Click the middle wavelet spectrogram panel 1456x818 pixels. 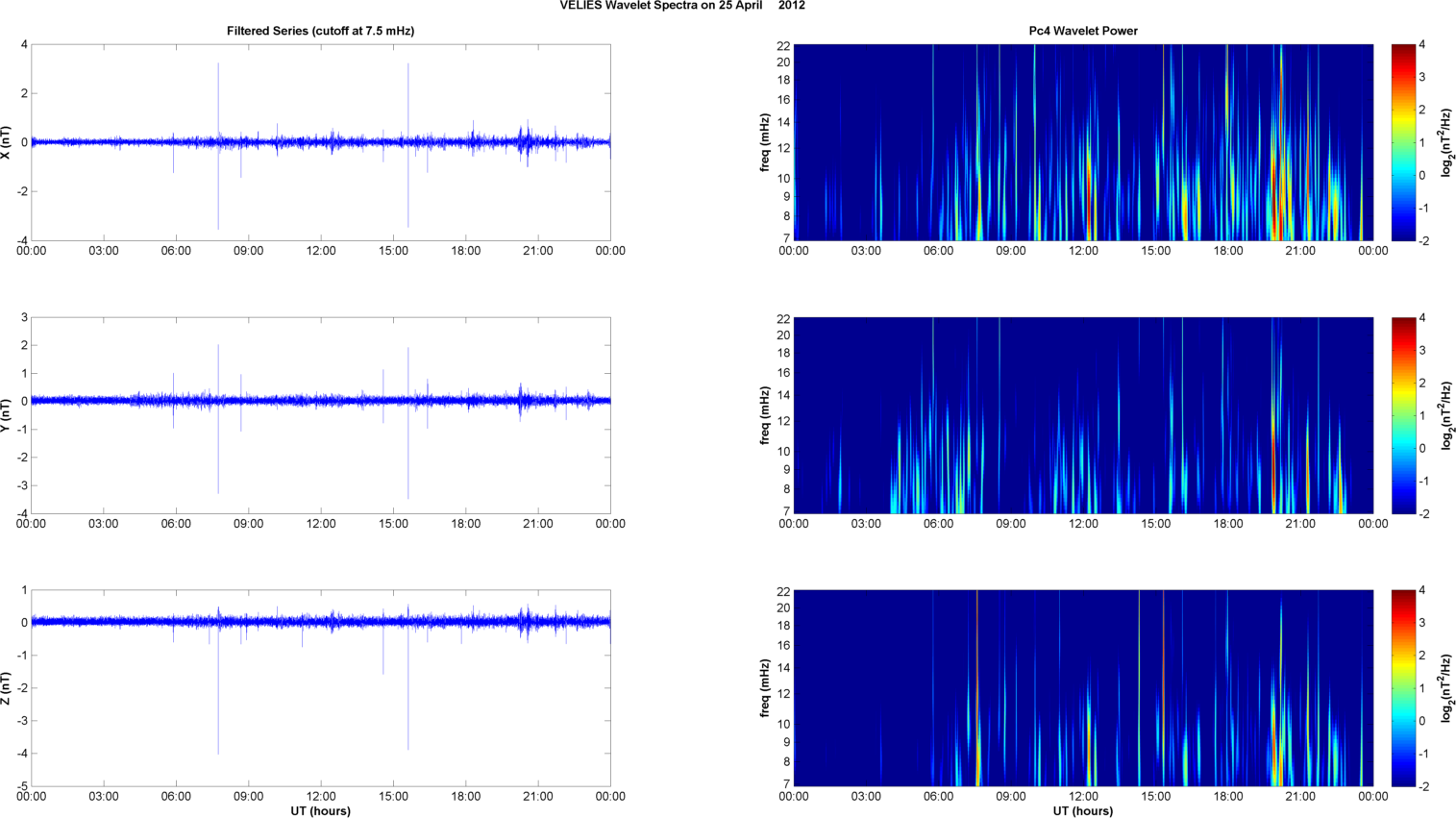1082,415
